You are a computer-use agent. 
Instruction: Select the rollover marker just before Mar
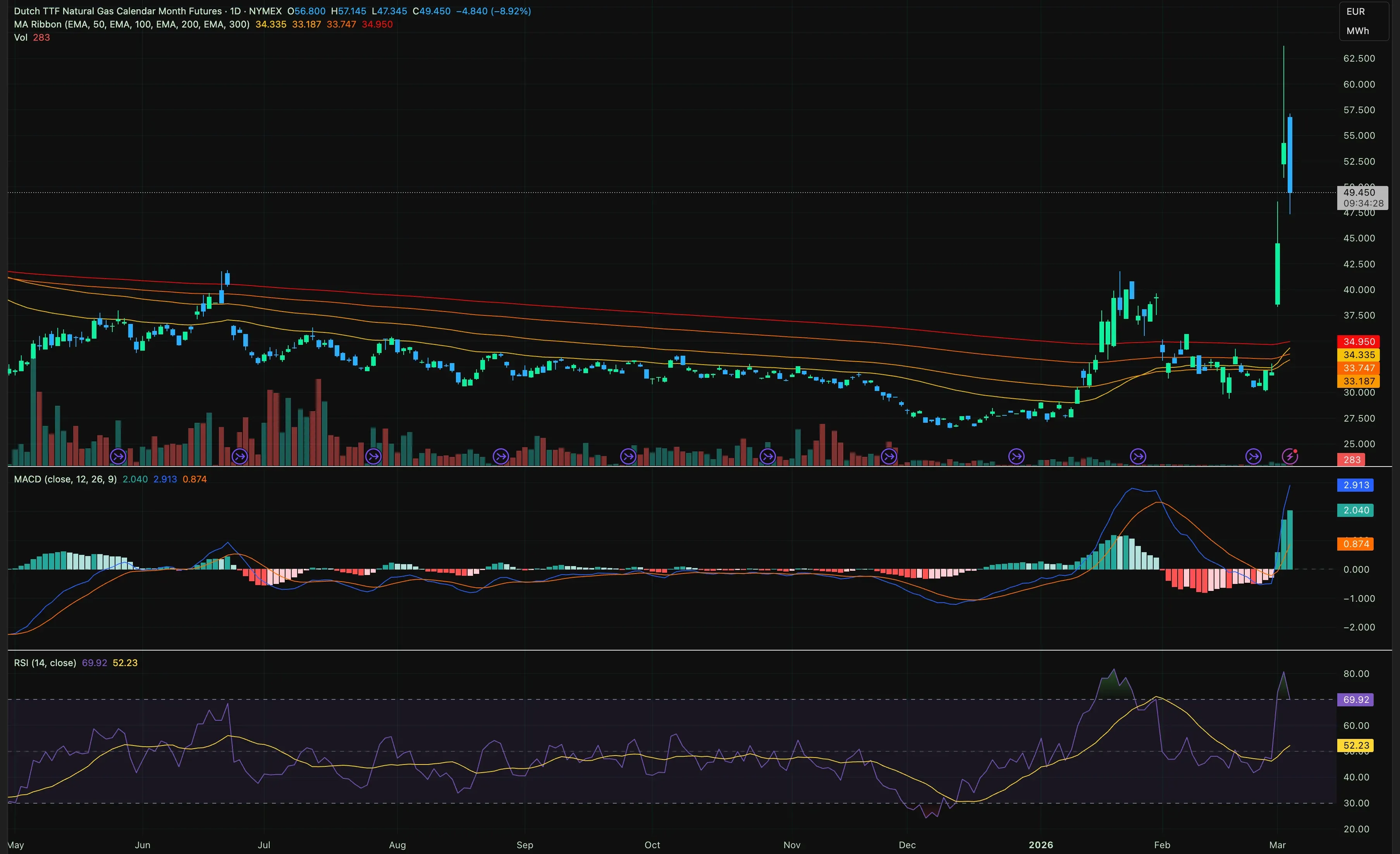point(1254,456)
